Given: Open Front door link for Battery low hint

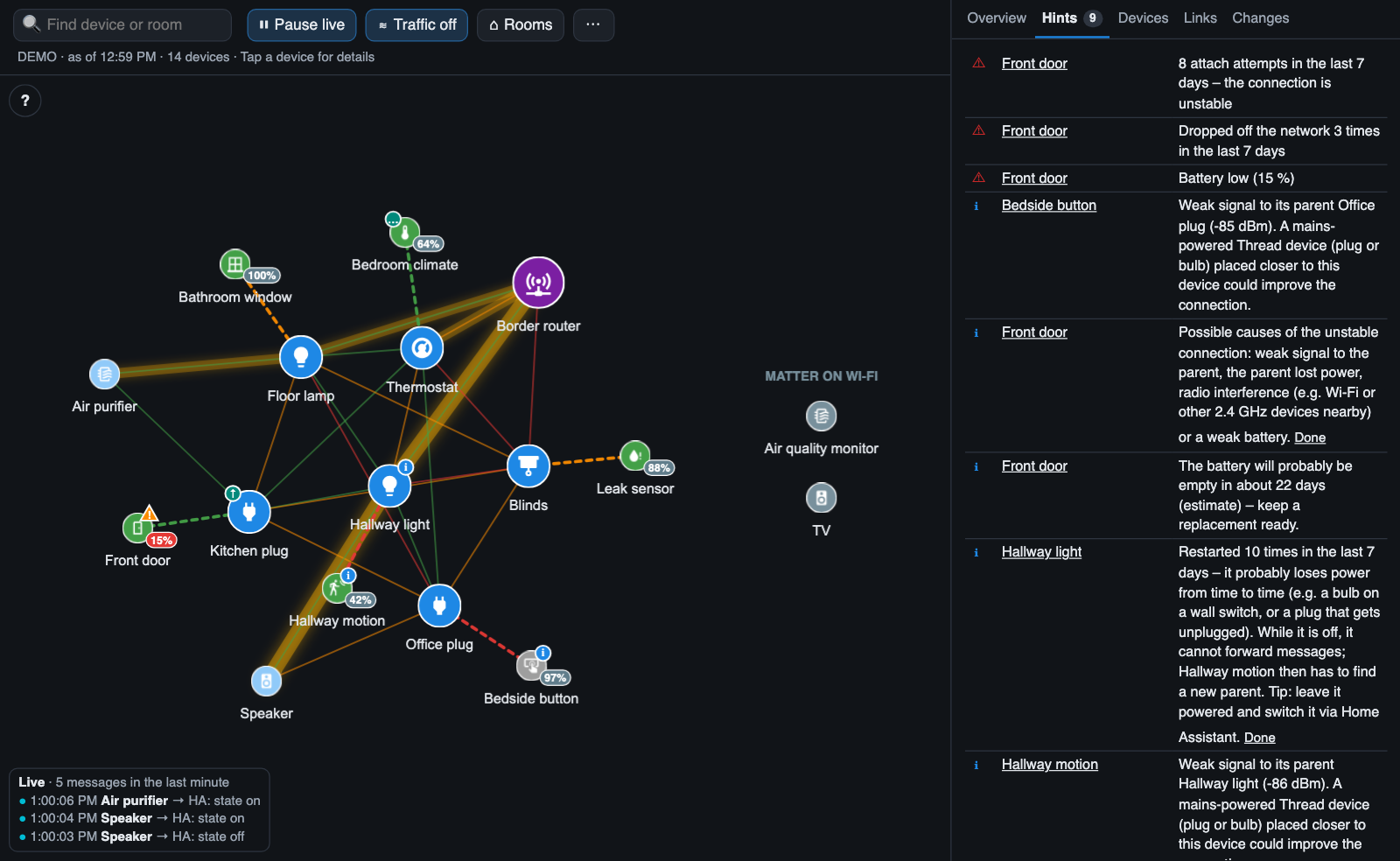Looking at the screenshot, I should [1034, 178].
